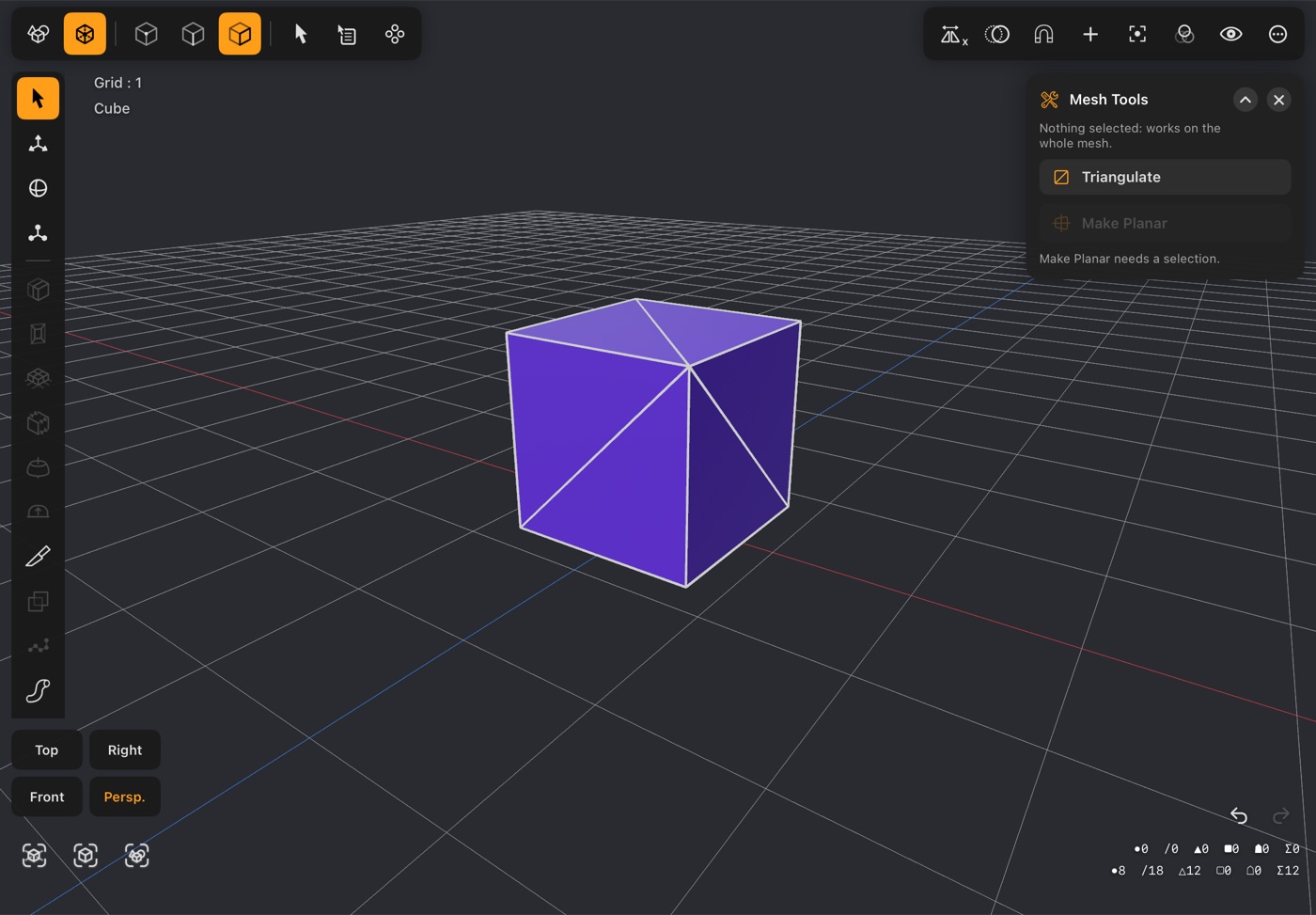Click the single-cube framing icon at bottom
The image size is (1316, 915).
tap(86, 855)
